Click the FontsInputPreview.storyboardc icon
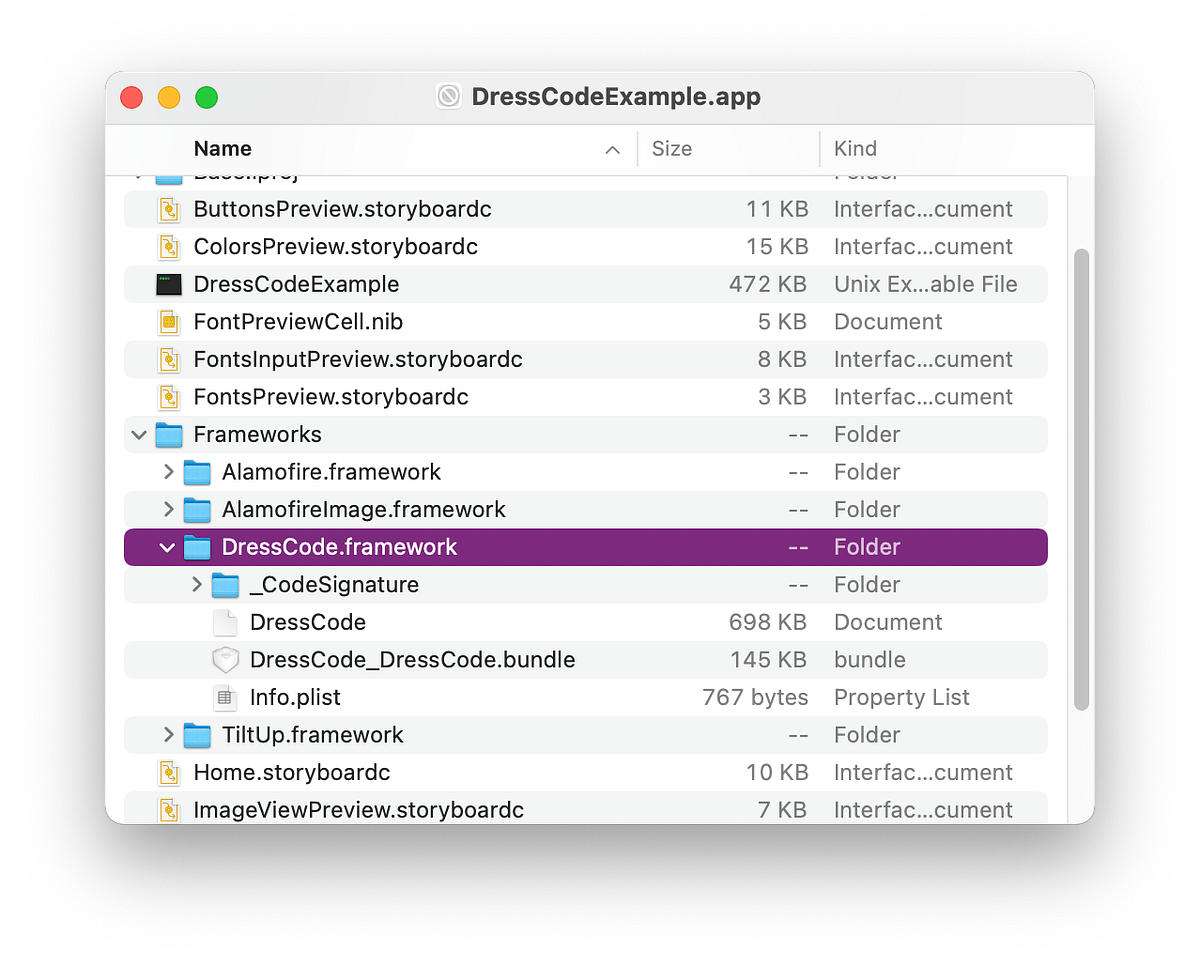 (169, 359)
